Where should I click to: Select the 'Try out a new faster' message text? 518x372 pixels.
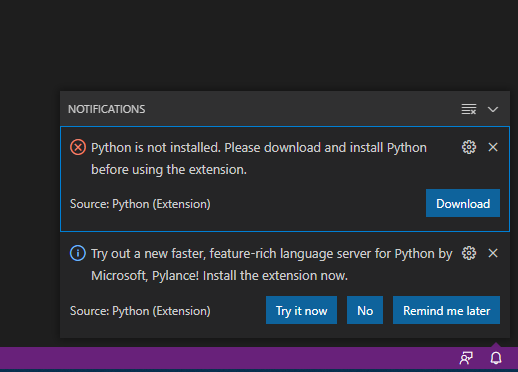pos(272,265)
